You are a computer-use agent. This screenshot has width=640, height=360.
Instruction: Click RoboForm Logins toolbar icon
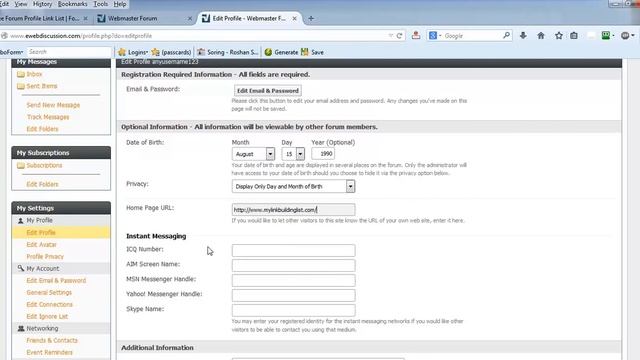pyautogui.click(x=122, y=52)
